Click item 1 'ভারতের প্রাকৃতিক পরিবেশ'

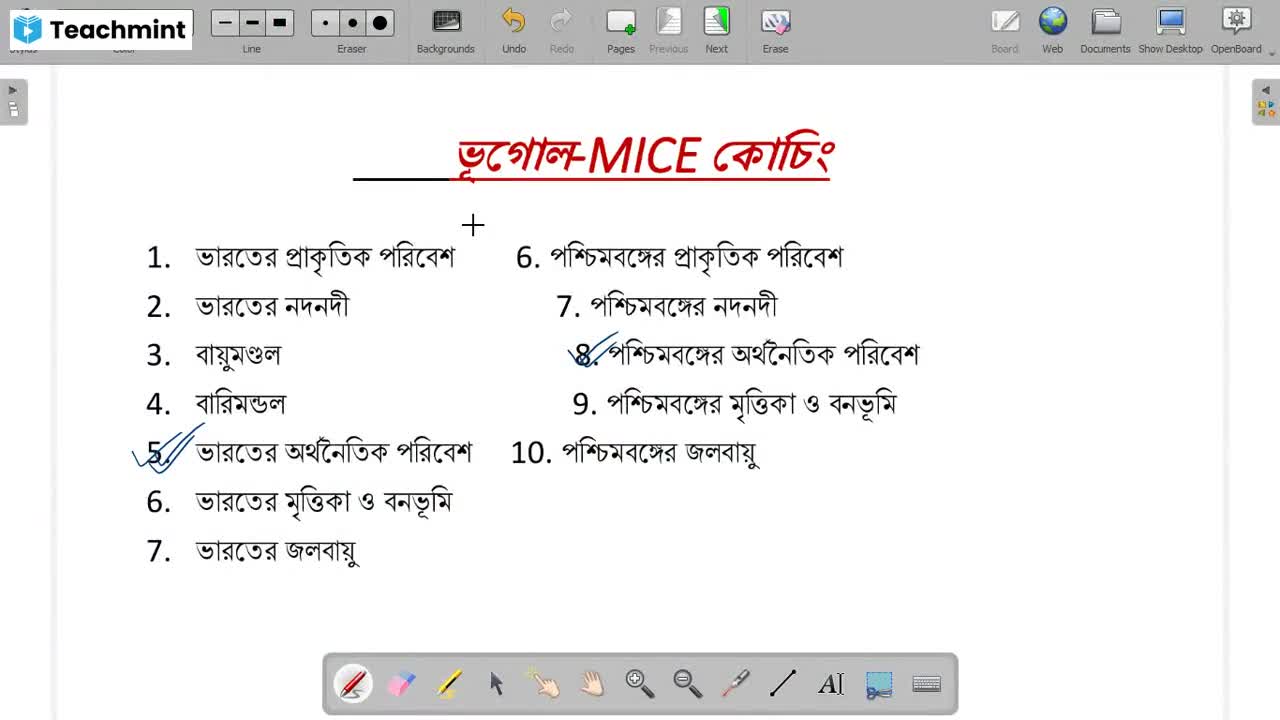pos(326,257)
